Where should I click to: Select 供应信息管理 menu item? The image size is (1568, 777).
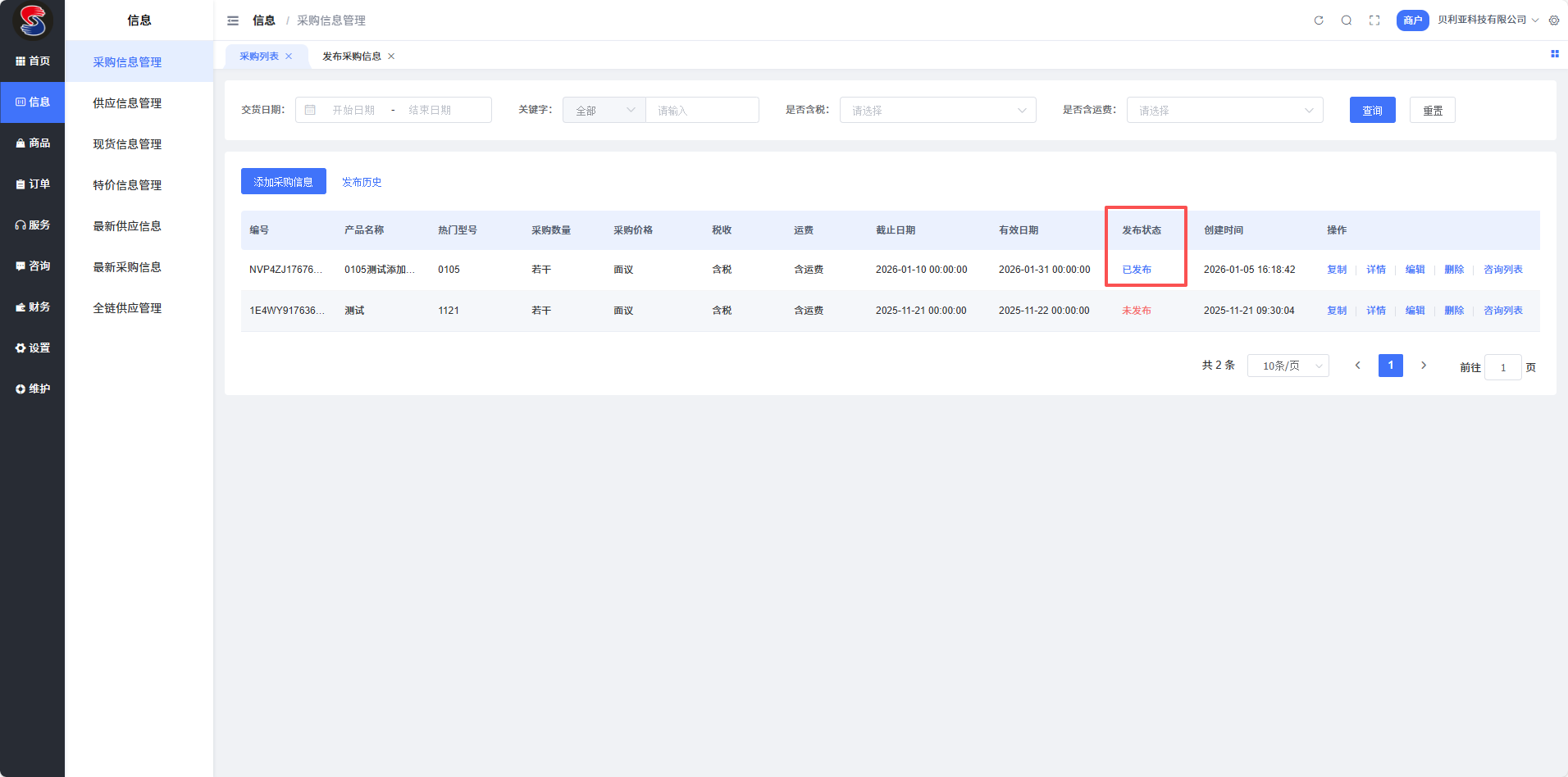(x=127, y=103)
